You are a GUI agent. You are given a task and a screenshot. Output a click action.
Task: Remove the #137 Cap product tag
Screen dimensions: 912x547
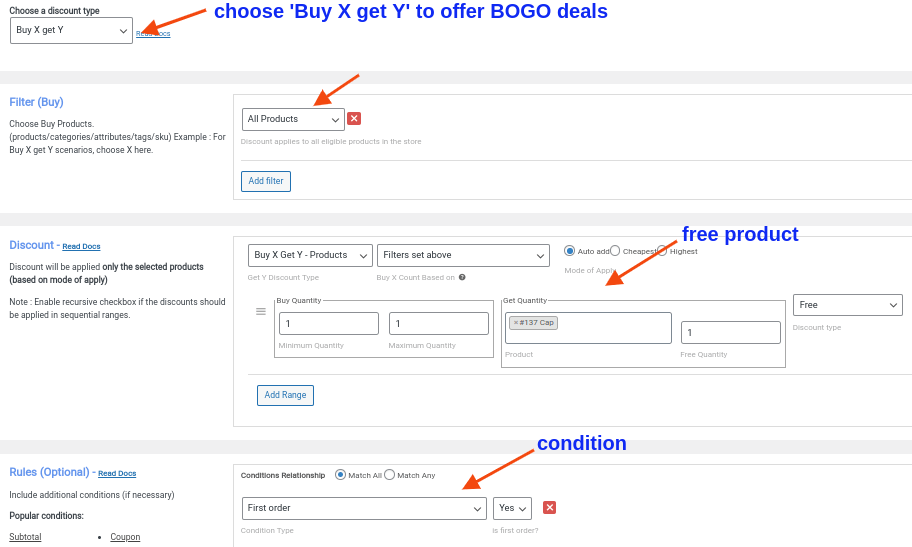click(x=516, y=323)
